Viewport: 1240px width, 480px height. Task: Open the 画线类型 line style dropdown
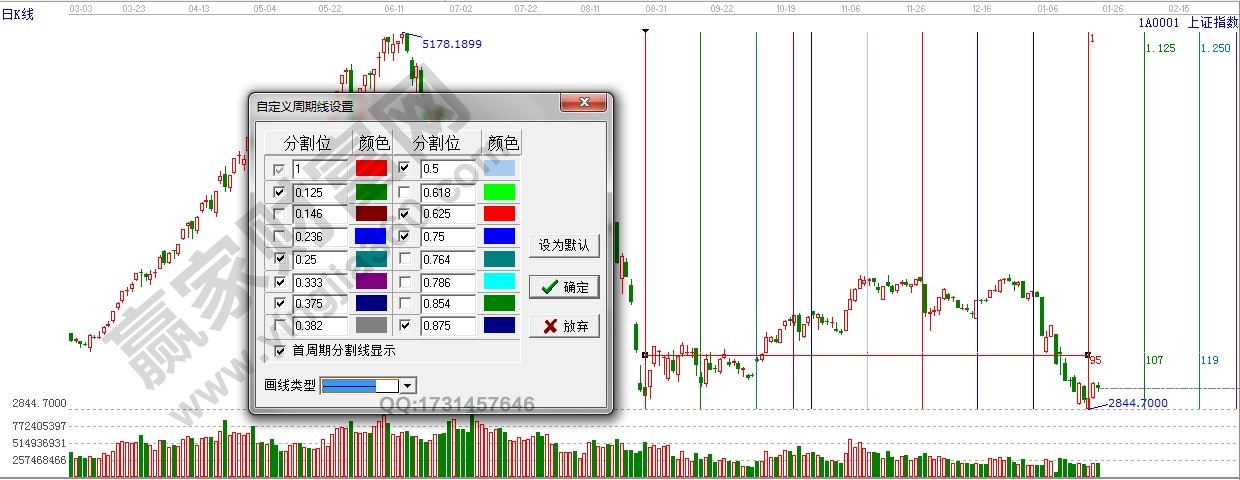408,386
